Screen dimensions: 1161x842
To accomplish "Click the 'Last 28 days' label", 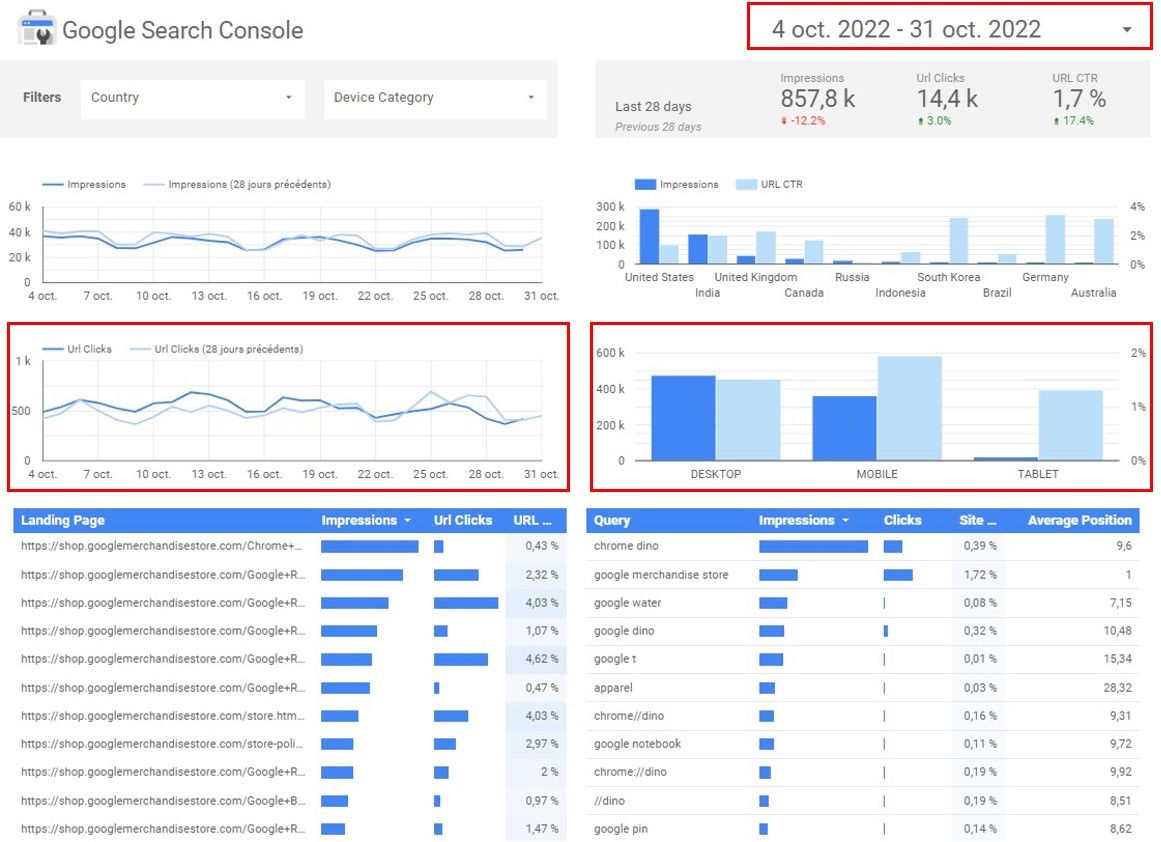I will (x=653, y=107).
